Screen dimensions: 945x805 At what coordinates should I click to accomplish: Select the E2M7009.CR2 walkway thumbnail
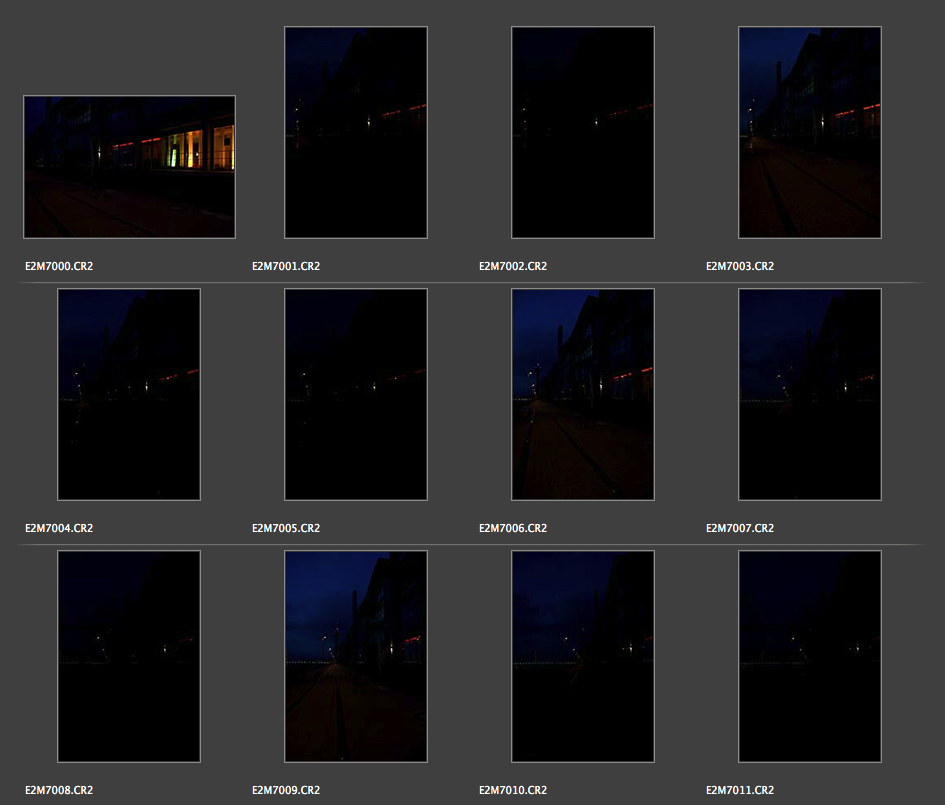356,656
